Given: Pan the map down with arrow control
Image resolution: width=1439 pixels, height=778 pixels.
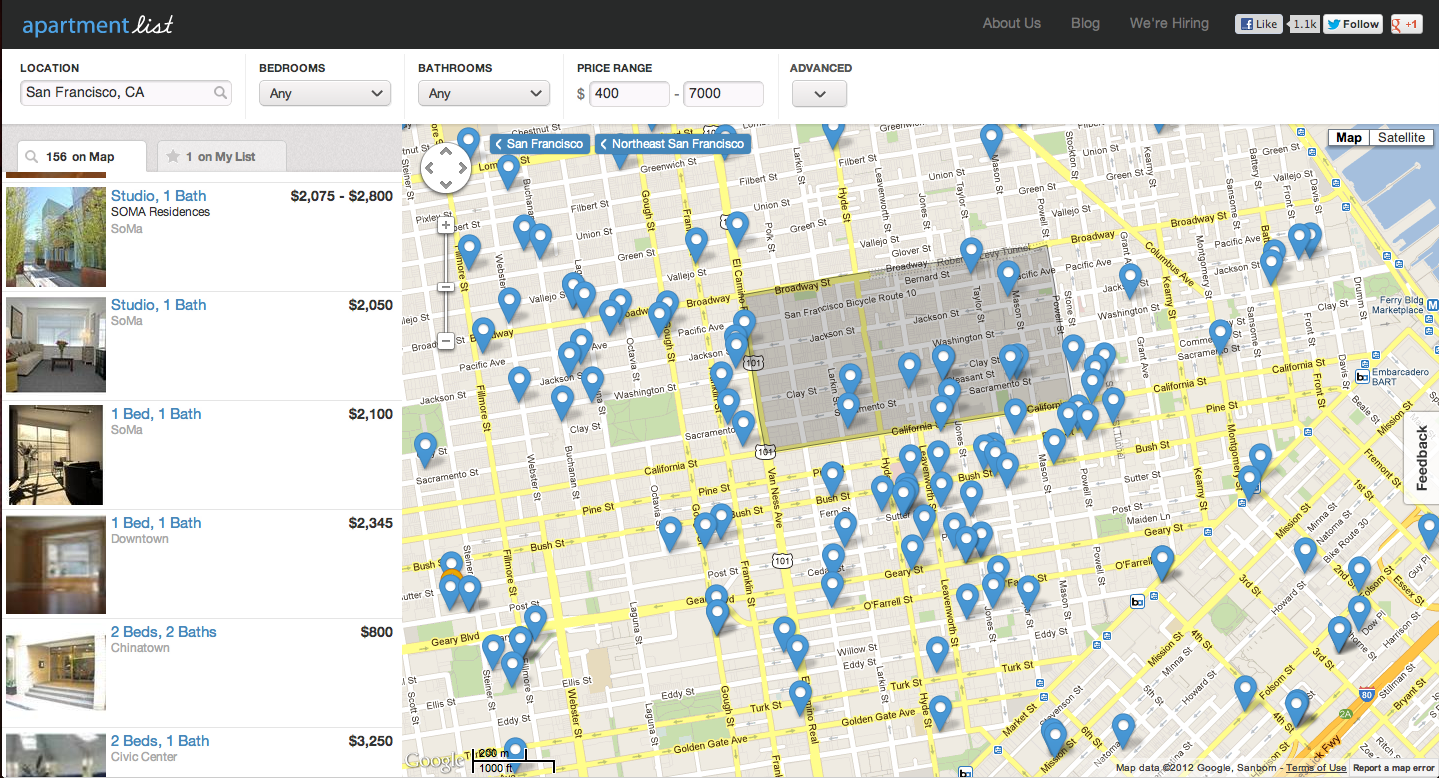Looking at the screenshot, I should click(446, 184).
